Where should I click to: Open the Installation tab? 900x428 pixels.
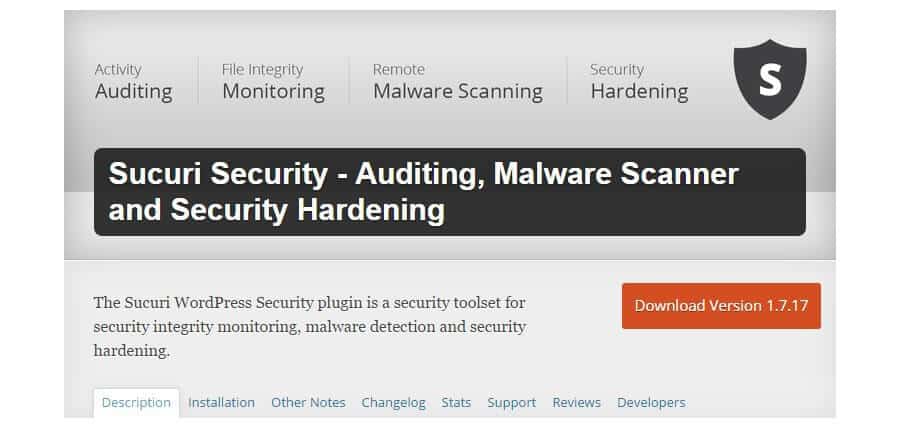tap(222, 403)
